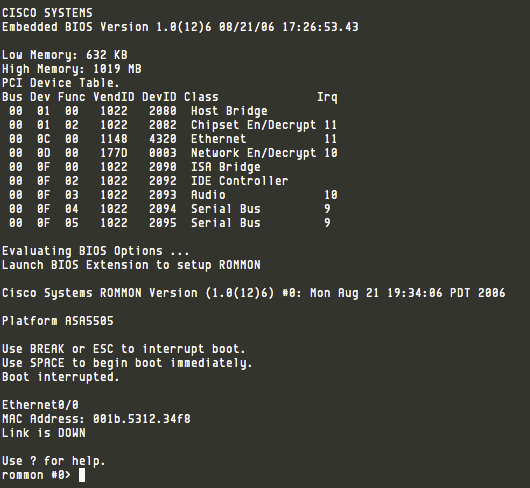Click the 'Irq' column header

[327, 97]
